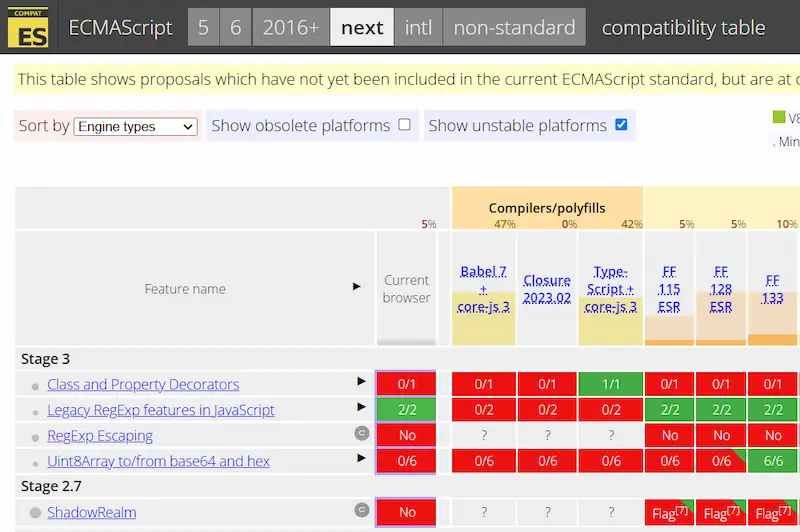Expand all rows via Feature name arrow
800x532 pixels.
click(357, 287)
